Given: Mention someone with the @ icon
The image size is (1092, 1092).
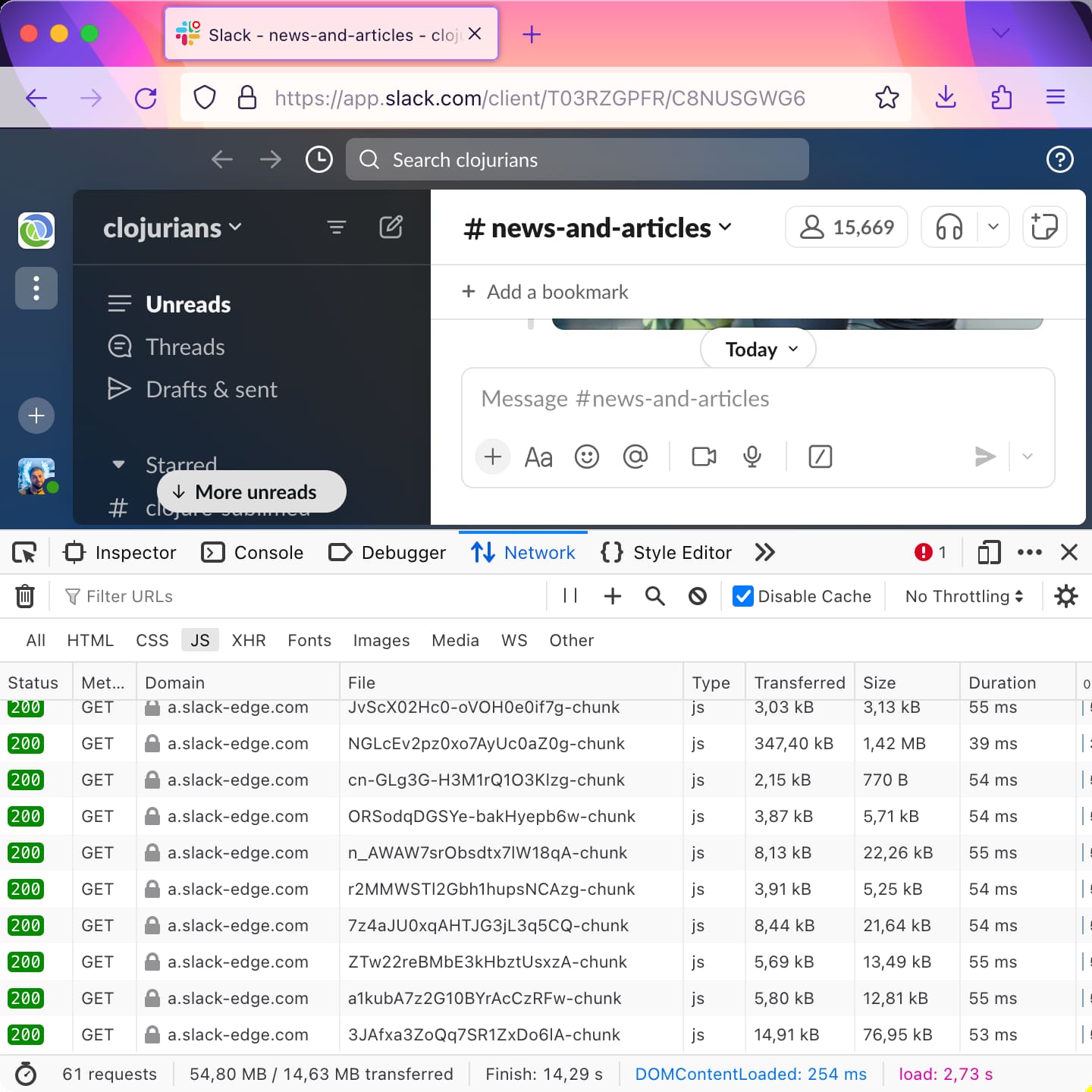Looking at the screenshot, I should click(x=635, y=457).
